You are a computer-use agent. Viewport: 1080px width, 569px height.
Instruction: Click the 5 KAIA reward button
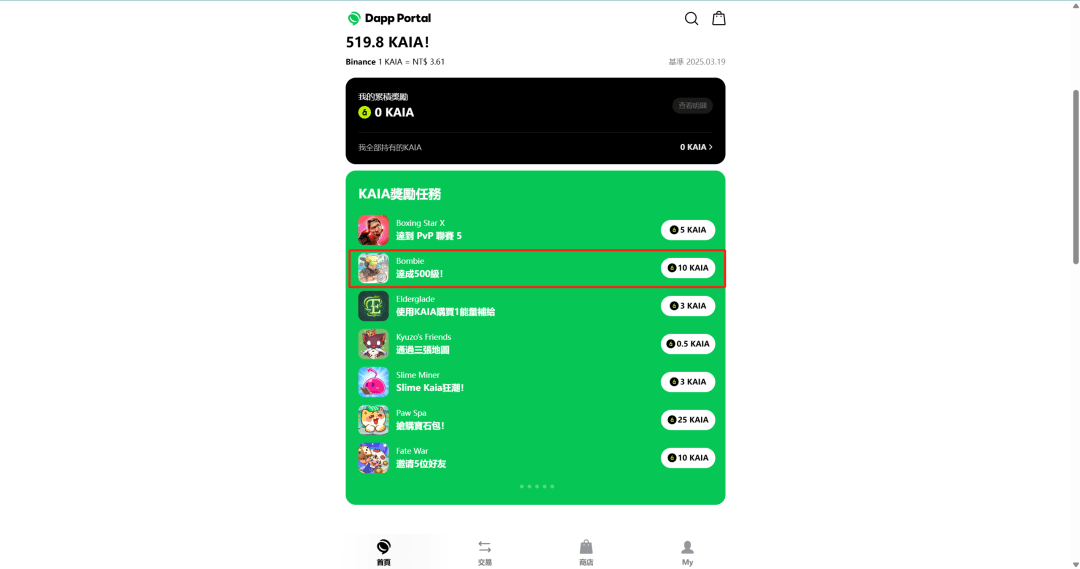pos(688,230)
